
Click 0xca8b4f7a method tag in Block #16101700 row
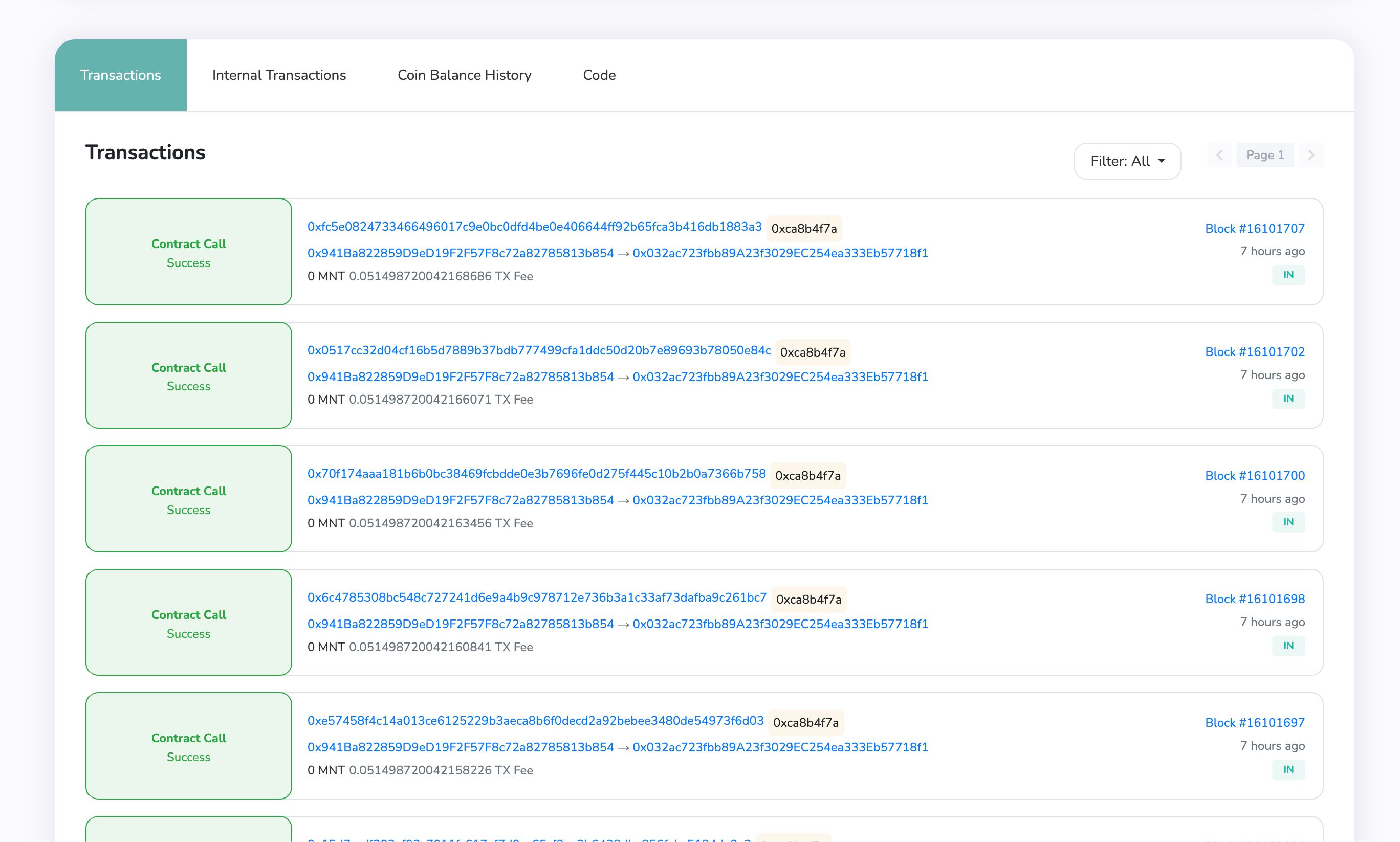click(x=808, y=475)
